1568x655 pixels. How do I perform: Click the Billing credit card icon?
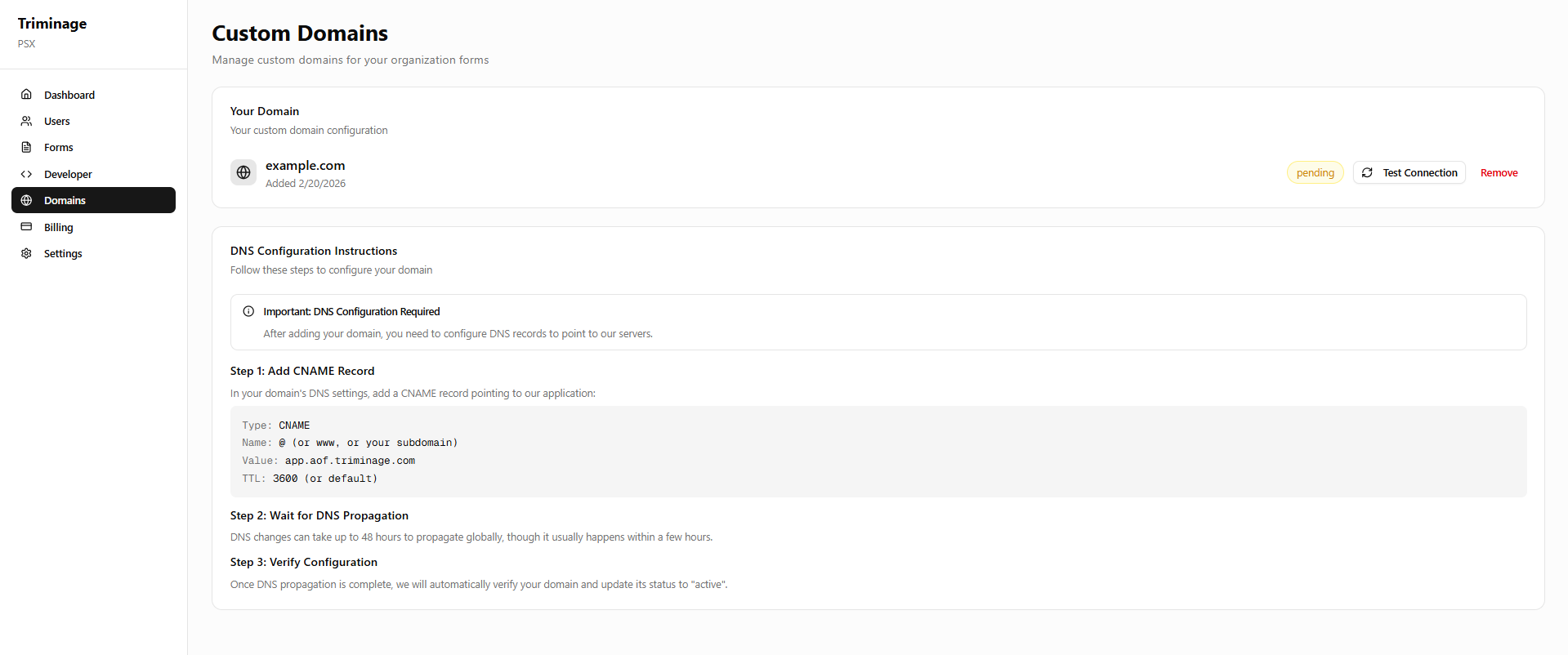coord(26,227)
